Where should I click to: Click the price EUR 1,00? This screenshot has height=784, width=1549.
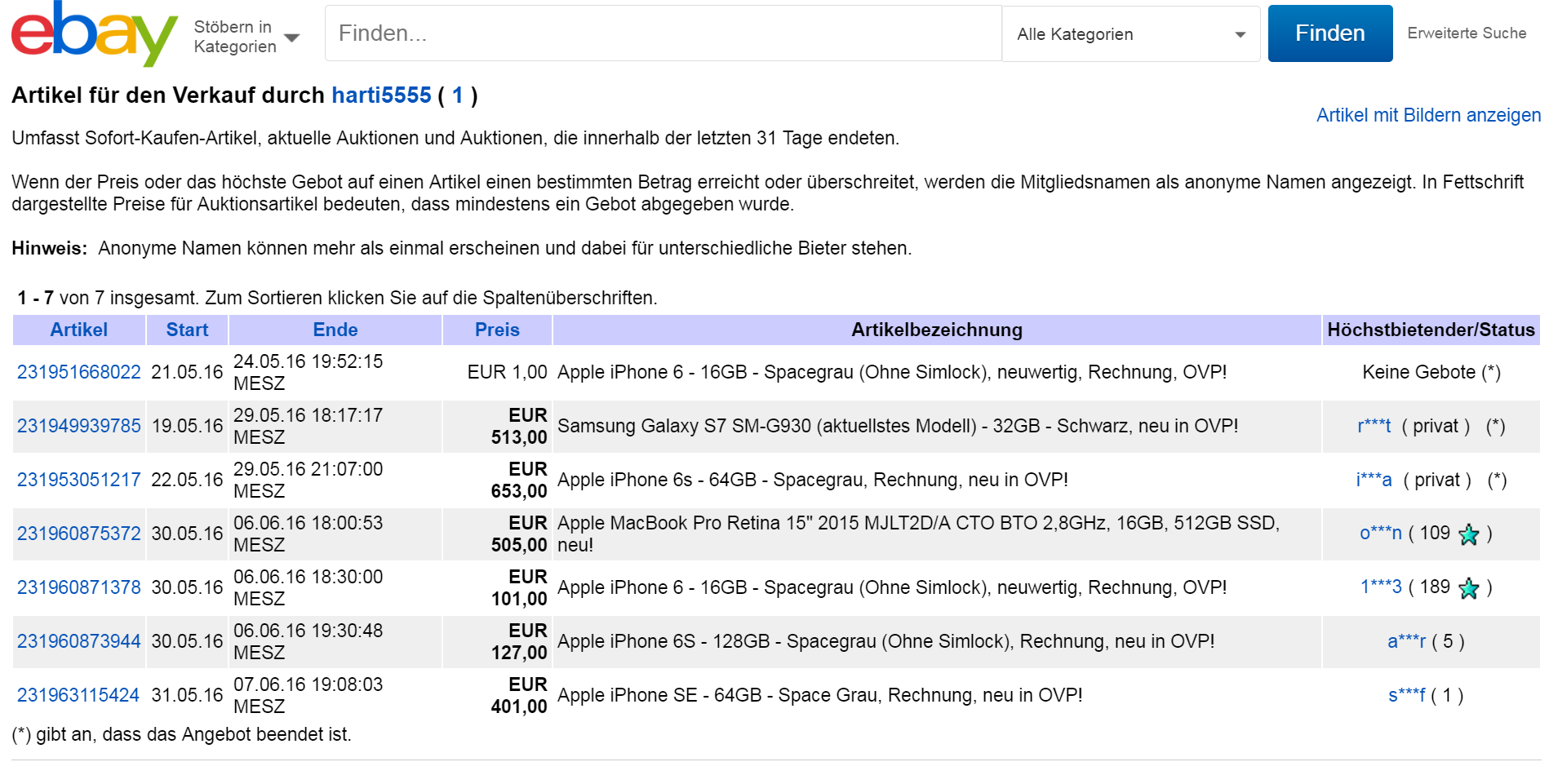click(x=508, y=372)
